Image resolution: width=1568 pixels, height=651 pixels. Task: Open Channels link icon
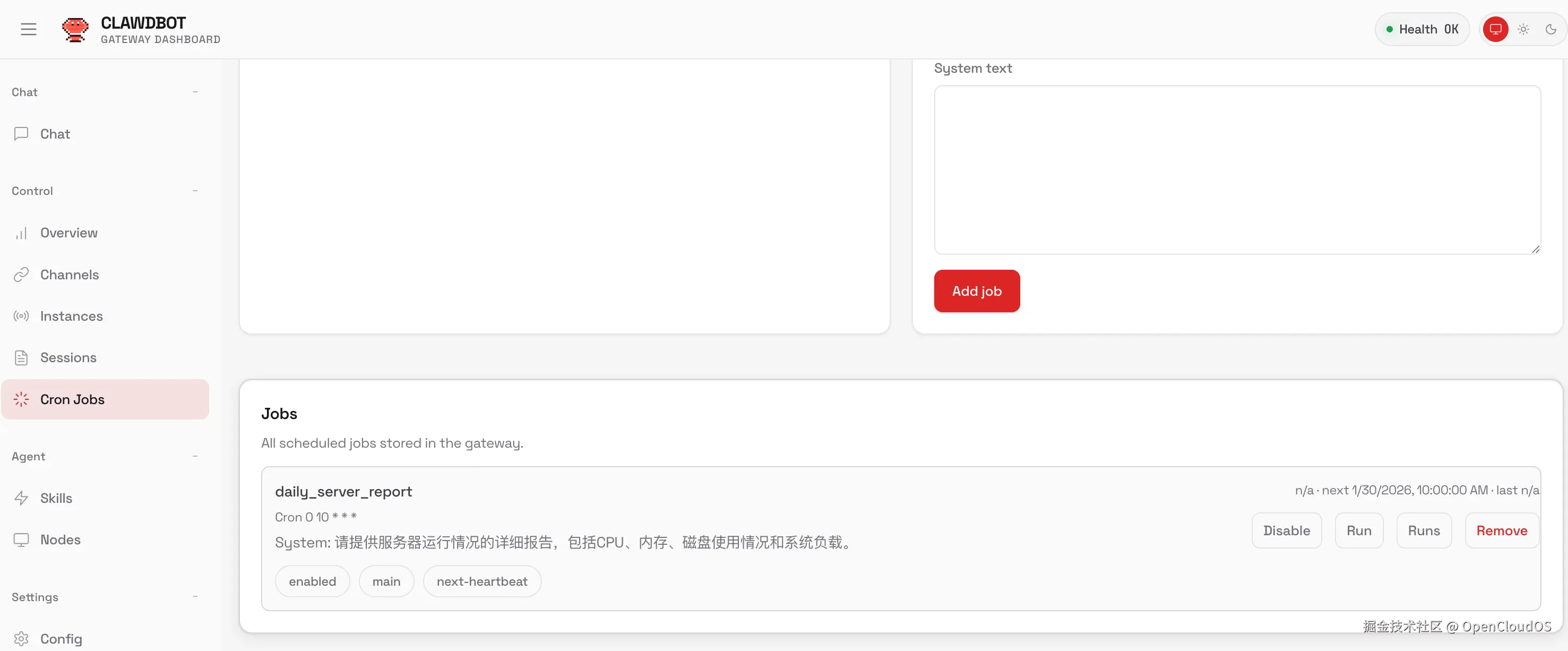point(21,275)
